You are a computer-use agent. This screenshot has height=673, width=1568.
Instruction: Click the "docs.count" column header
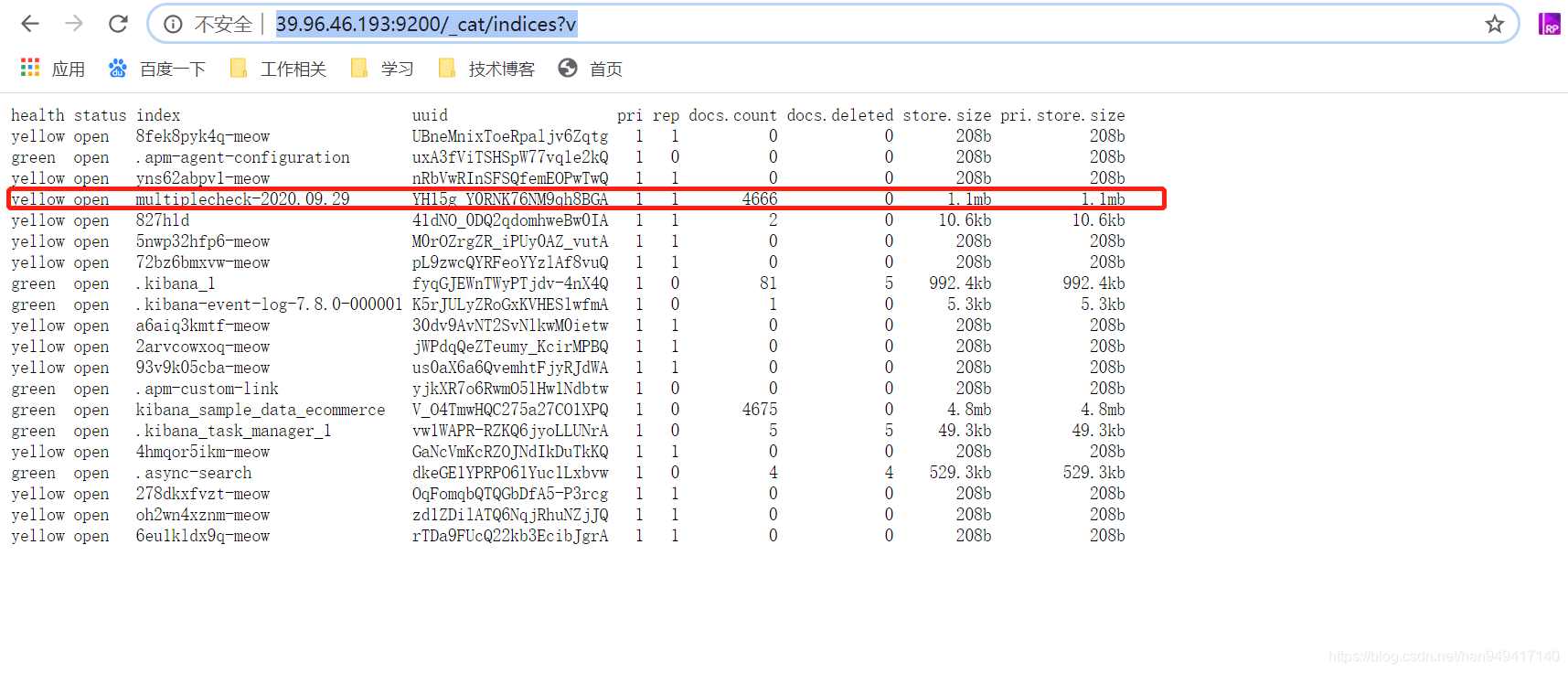pos(732,115)
